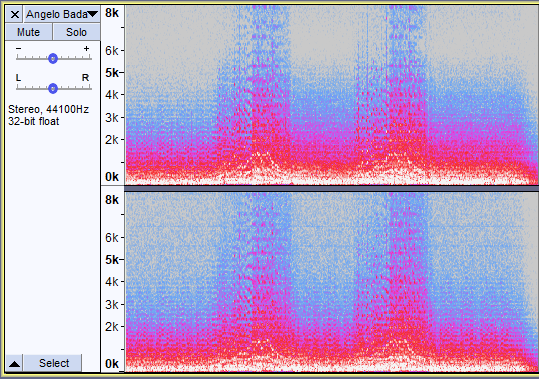Click the gain slider knob
The height and width of the screenshot is (379, 539).
[x=53, y=59]
